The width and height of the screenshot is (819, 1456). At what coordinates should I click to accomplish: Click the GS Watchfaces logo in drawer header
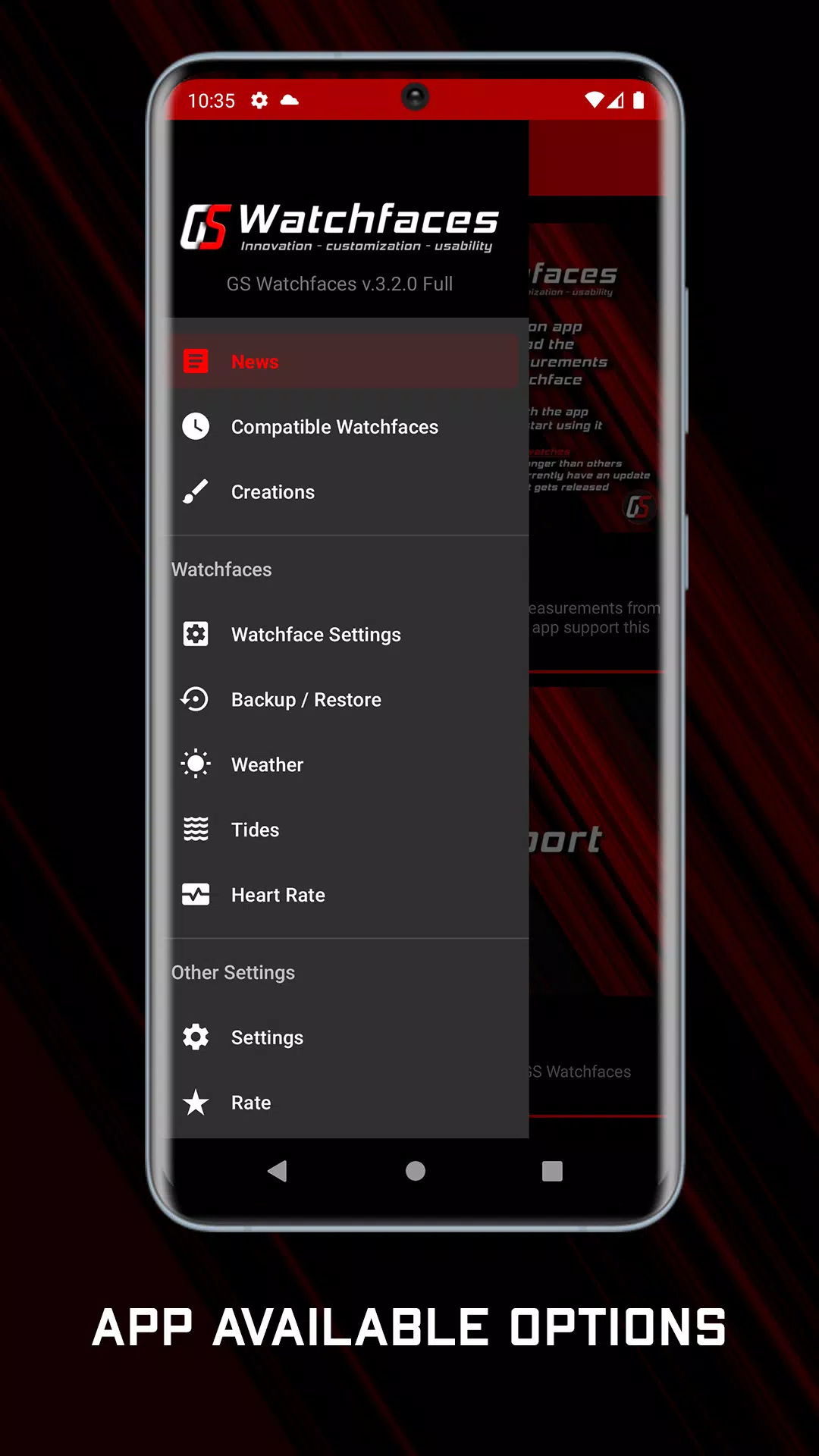(x=340, y=226)
